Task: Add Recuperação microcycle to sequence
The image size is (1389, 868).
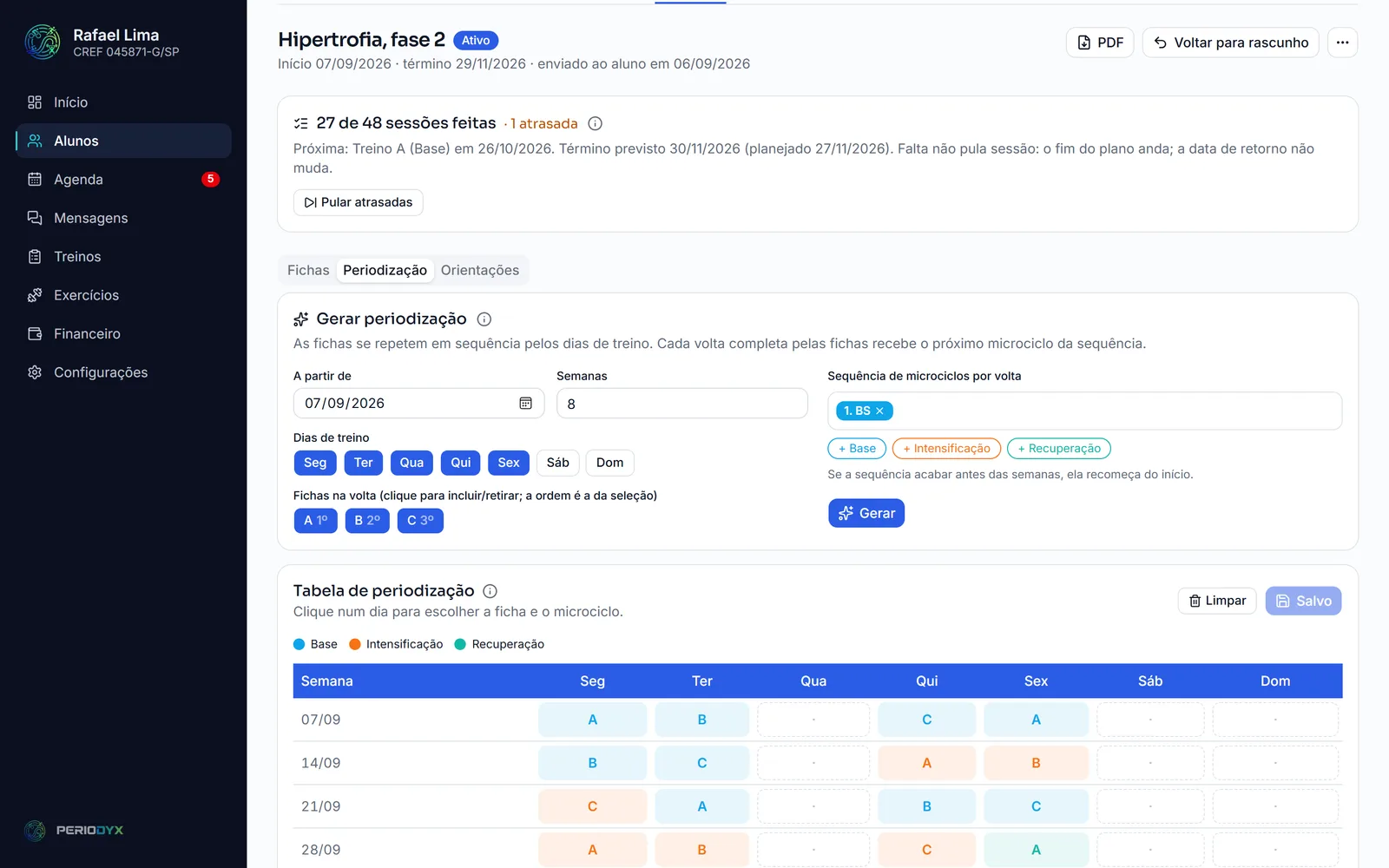Action: [x=1059, y=449]
